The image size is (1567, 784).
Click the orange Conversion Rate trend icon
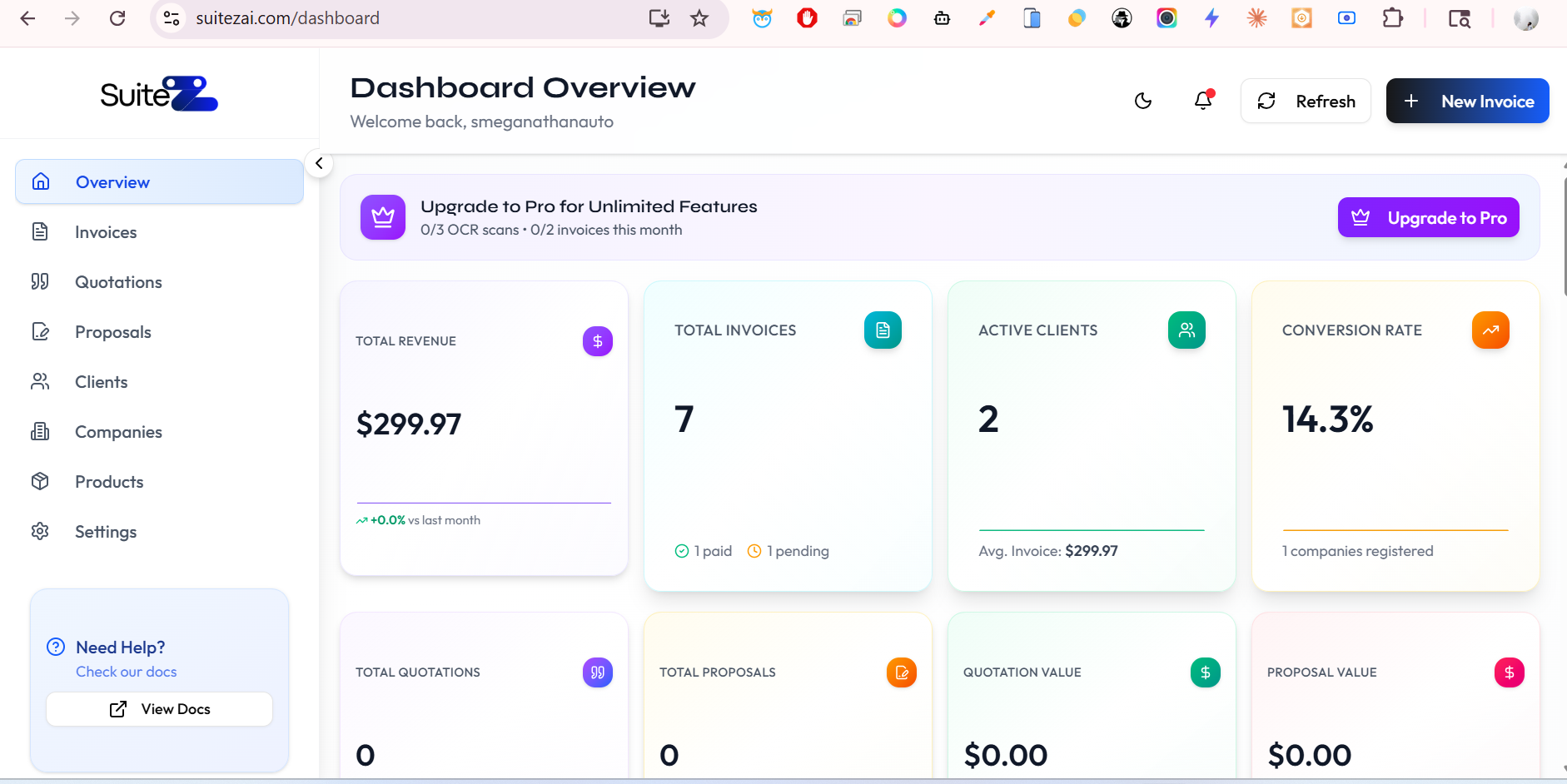point(1490,330)
